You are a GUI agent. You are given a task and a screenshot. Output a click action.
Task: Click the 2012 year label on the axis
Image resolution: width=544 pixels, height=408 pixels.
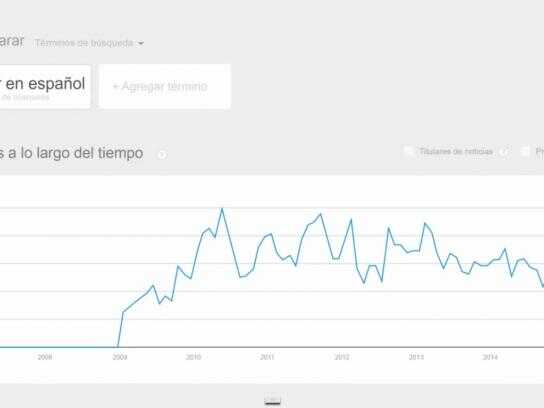pos(342,357)
